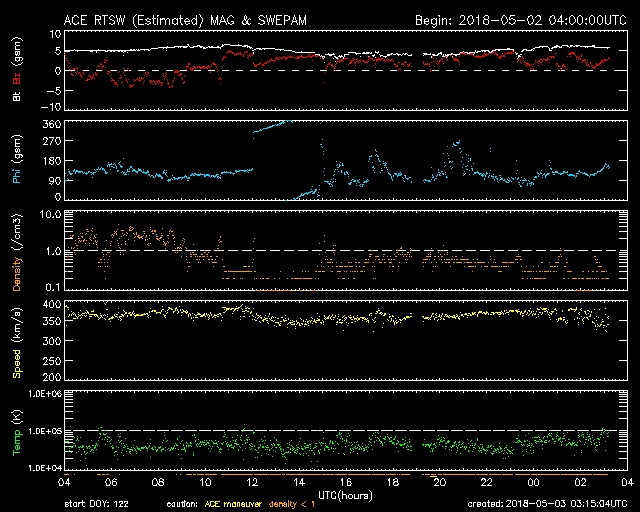Click the "0.1" tick on Density axis
640x512 pixels.
(x=53, y=287)
